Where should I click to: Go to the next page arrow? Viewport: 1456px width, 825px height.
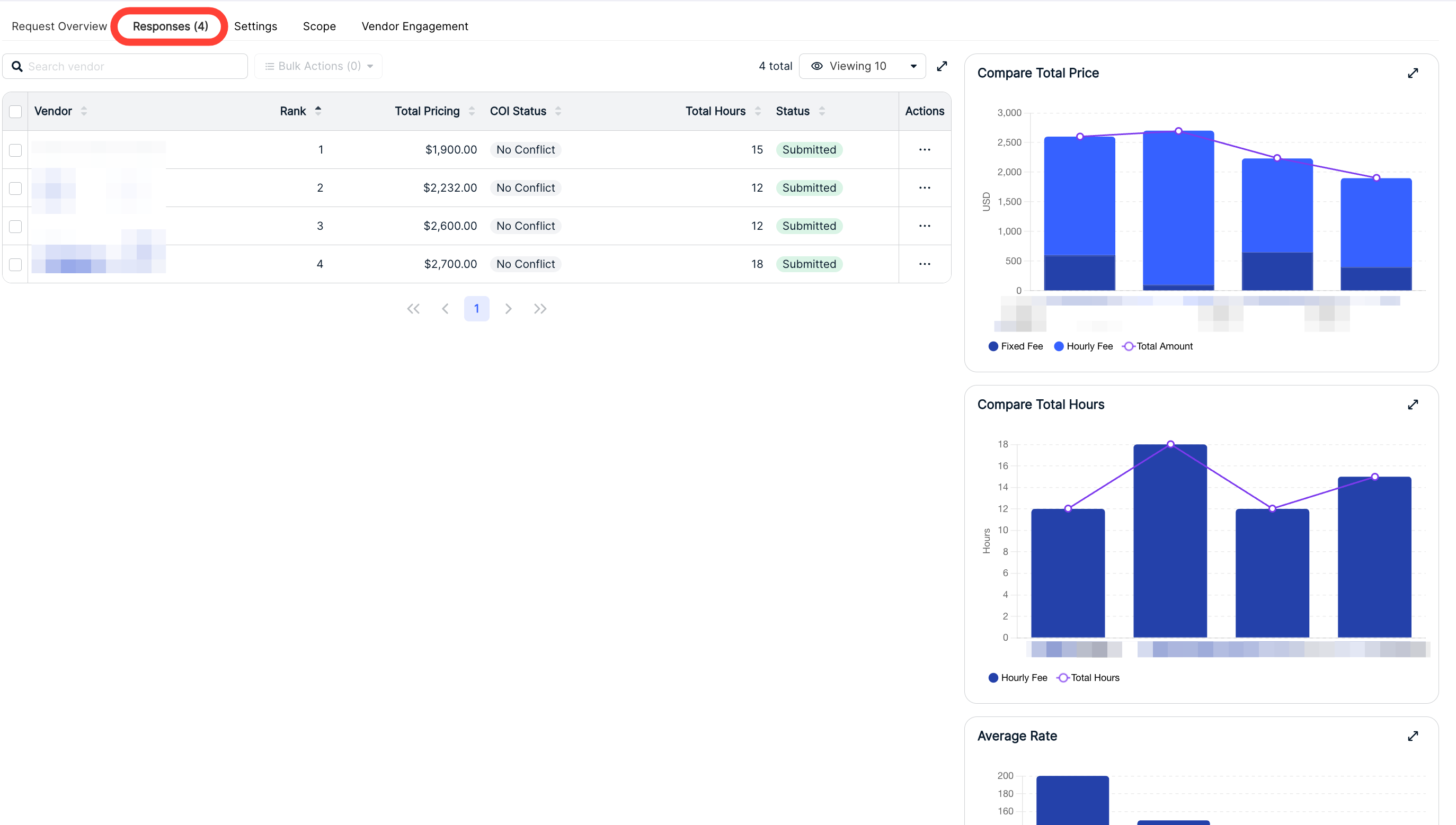click(508, 309)
